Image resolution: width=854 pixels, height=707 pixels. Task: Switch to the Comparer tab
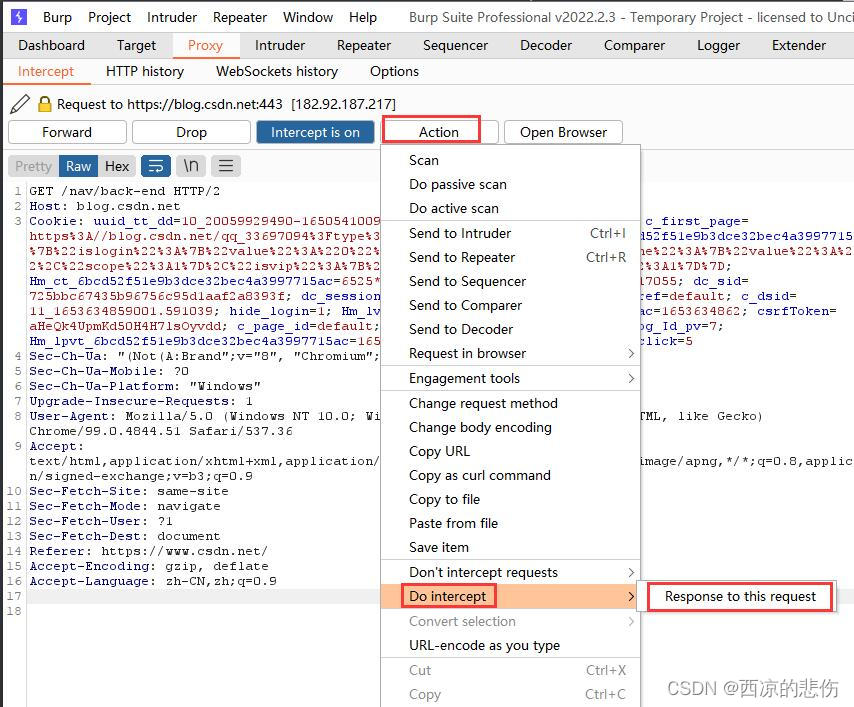pos(635,45)
